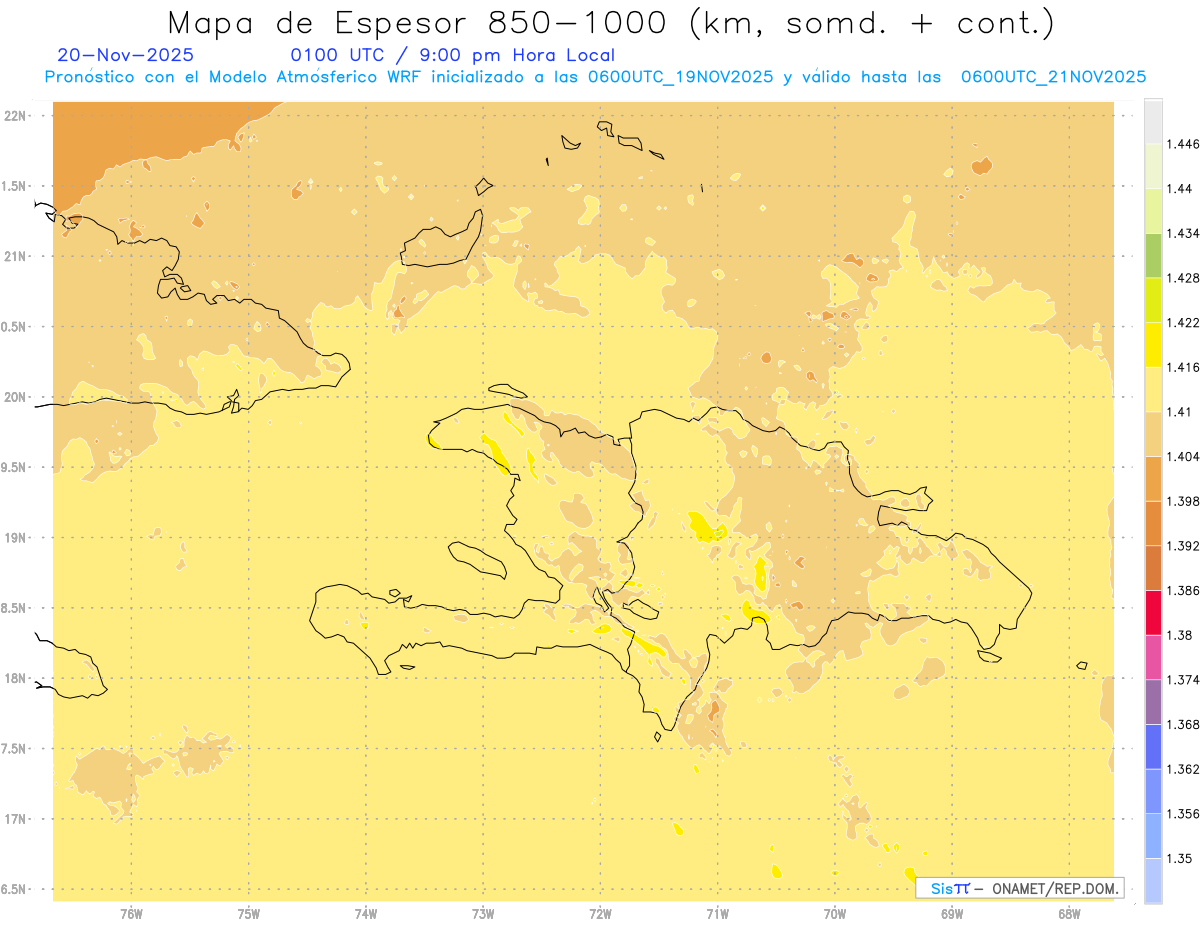Click the colorbar label '1.38'
The image size is (1200, 927).
click(1180, 635)
